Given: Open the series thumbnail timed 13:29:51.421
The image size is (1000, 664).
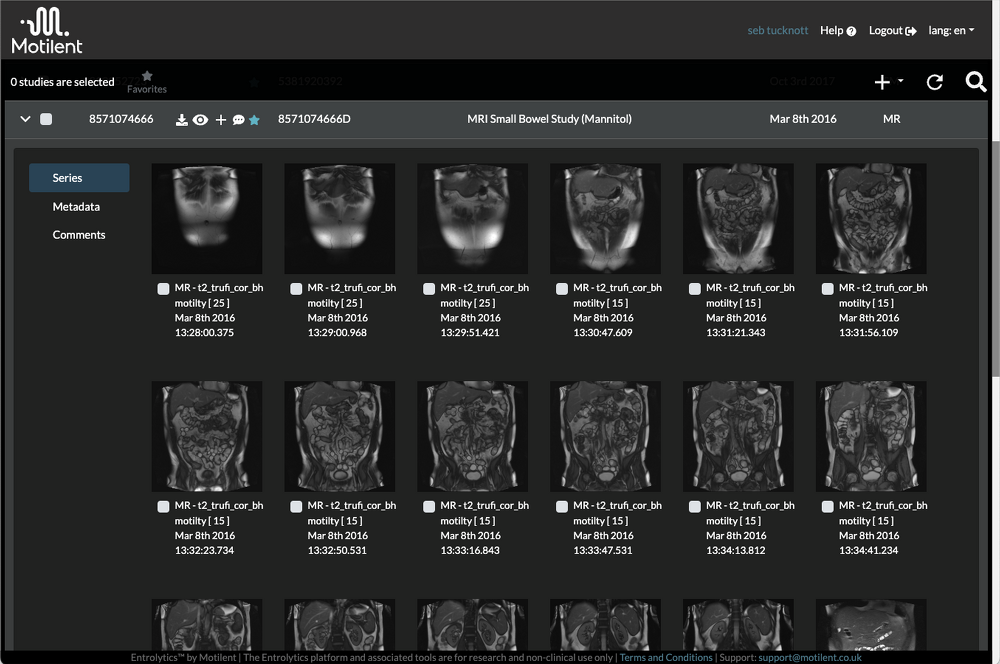Looking at the screenshot, I should tap(473, 219).
